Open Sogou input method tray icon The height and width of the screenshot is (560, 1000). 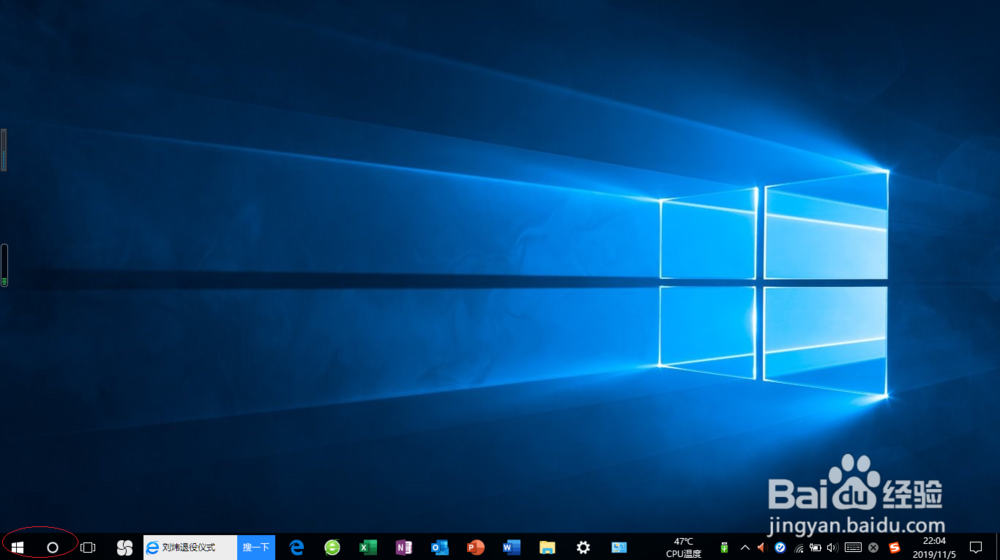894,547
